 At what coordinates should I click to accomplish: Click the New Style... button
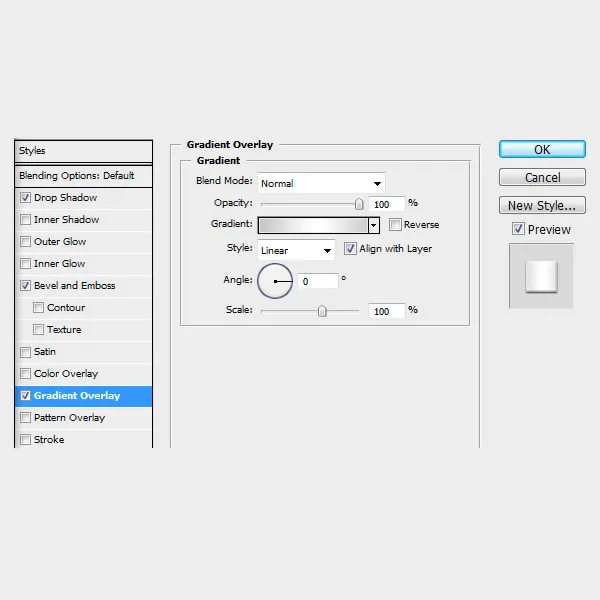click(542, 205)
